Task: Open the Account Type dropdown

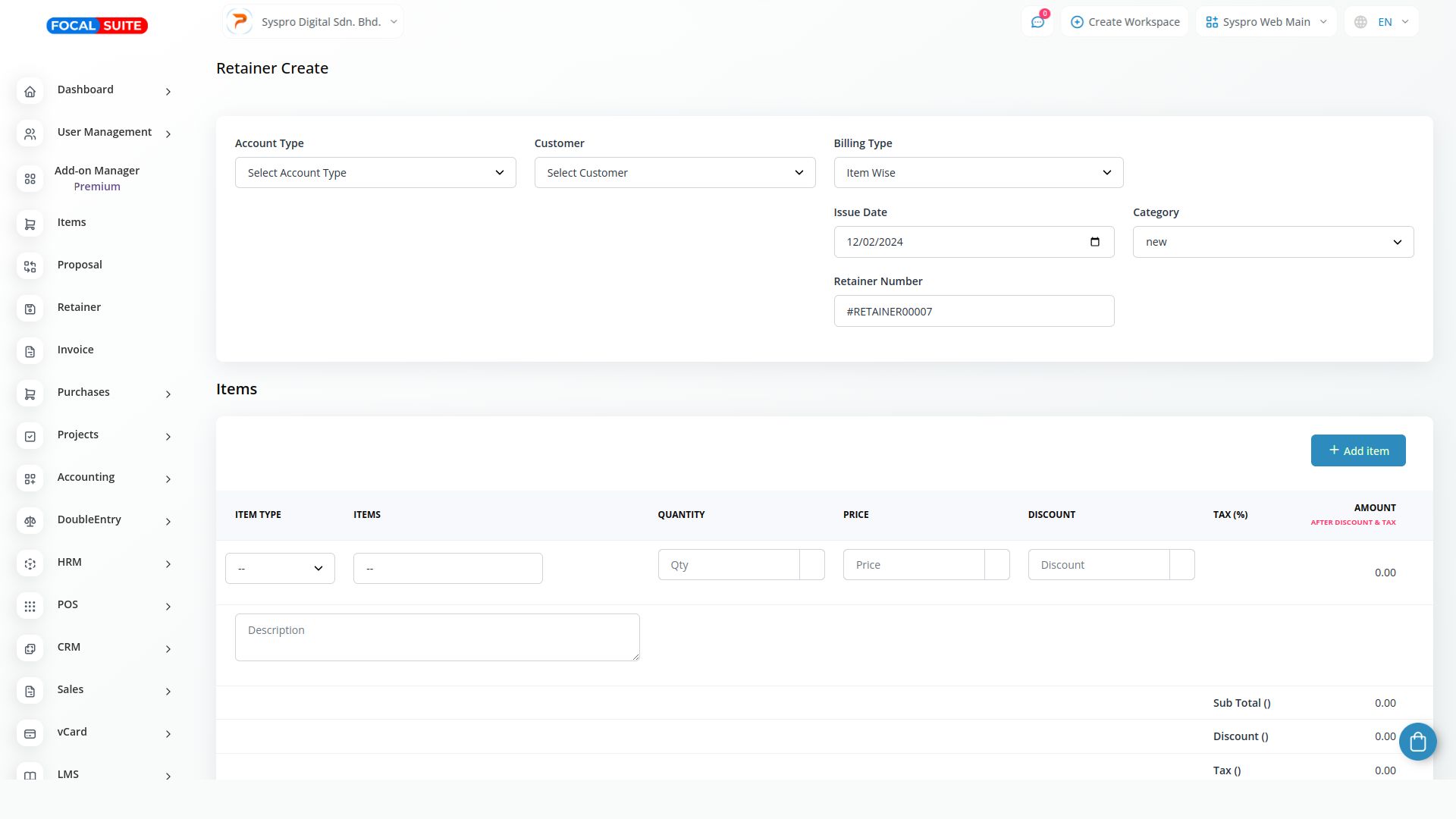Action: (375, 173)
